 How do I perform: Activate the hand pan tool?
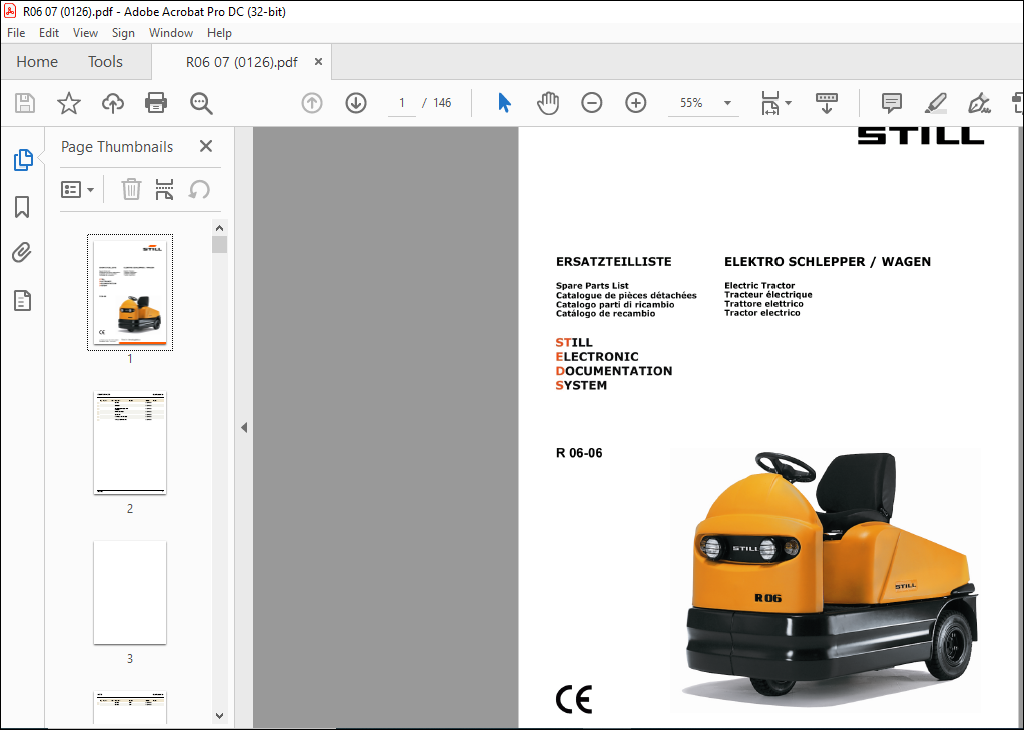(548, 103)
